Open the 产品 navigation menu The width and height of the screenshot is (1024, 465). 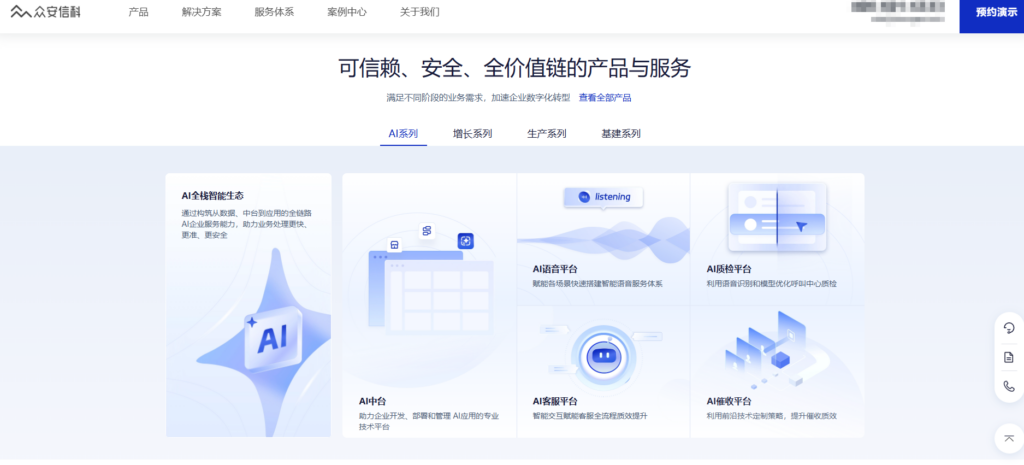point(139,13)
